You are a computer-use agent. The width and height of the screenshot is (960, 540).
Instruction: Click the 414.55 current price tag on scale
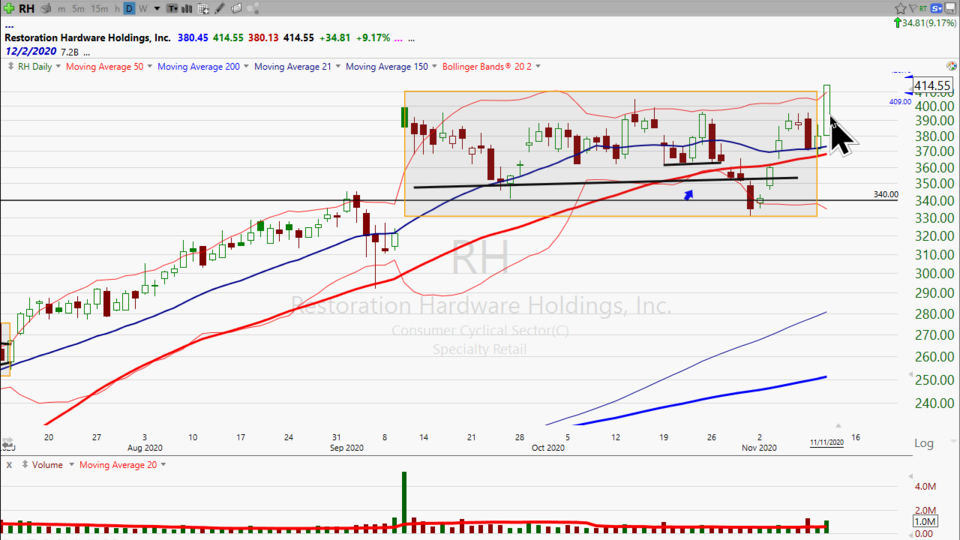coord(932,86)
